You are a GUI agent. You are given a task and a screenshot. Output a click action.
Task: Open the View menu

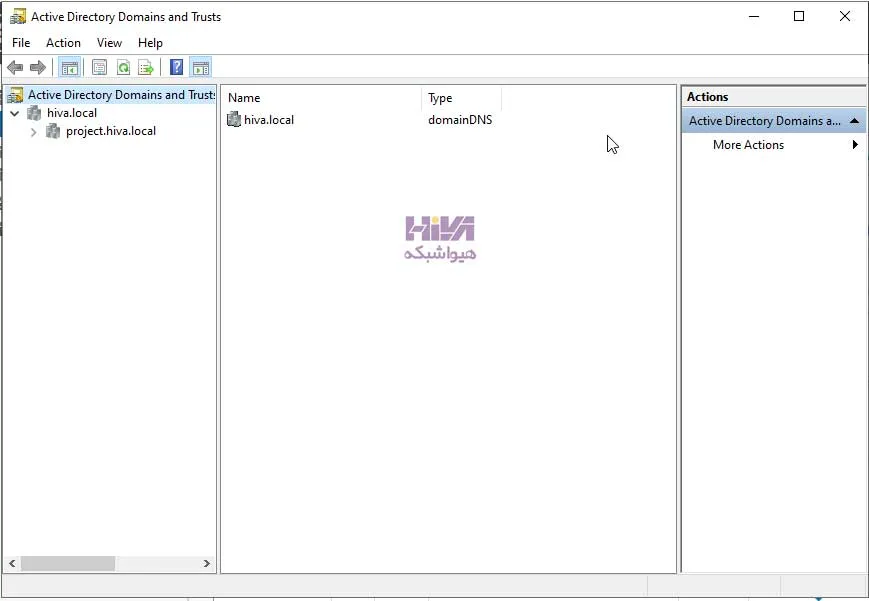click(x=109, y=43)
